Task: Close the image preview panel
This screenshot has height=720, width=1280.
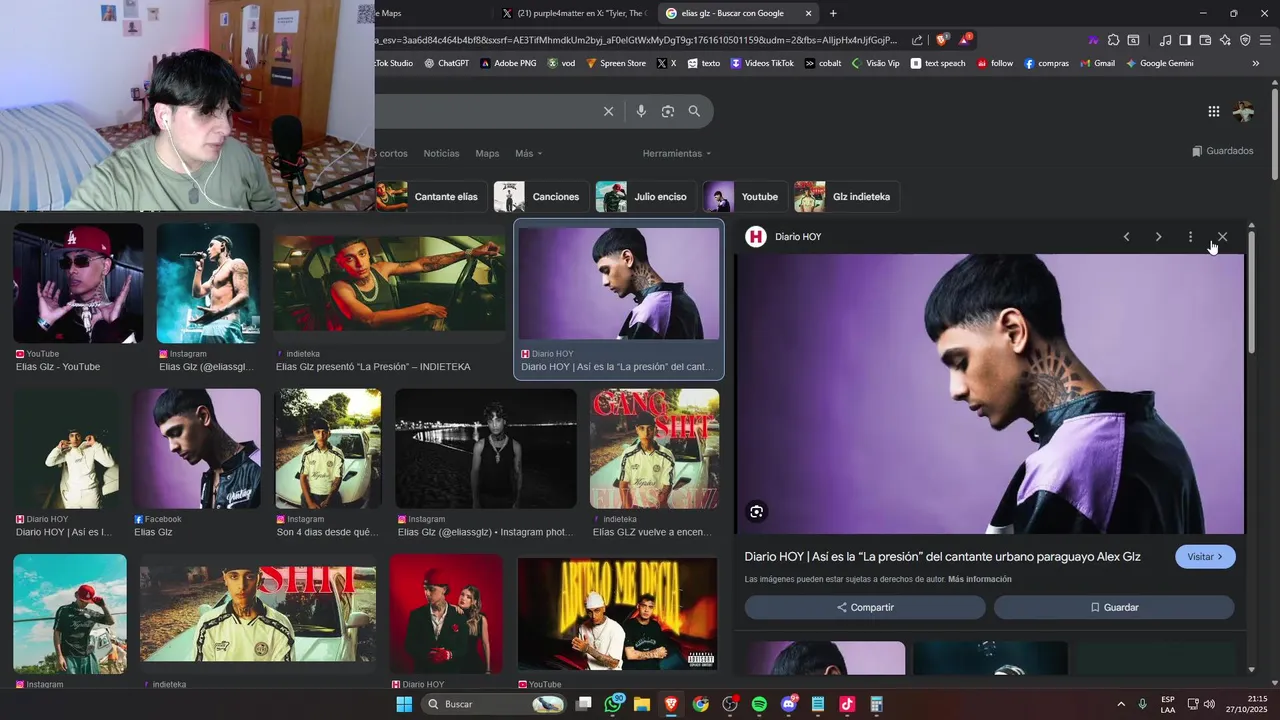Action: (1222, 237)
